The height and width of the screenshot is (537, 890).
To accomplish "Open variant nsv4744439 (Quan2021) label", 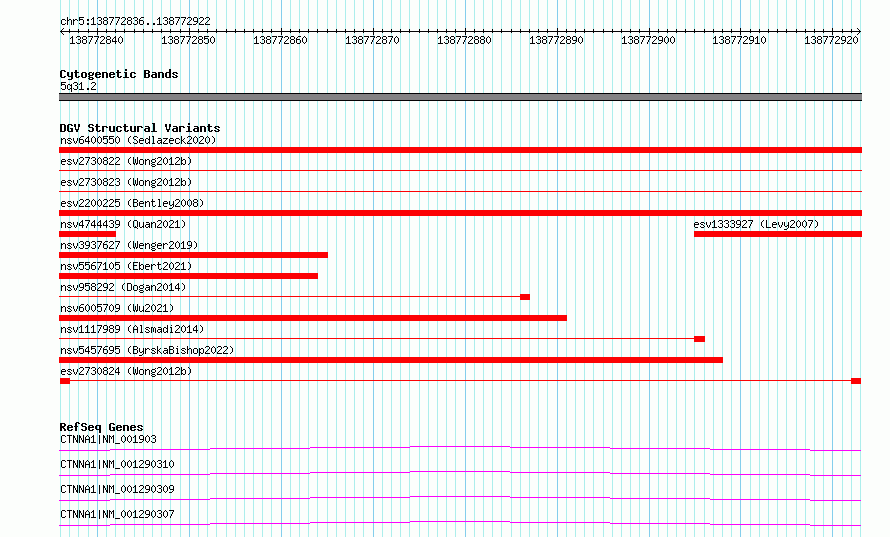I will (123, 224).
